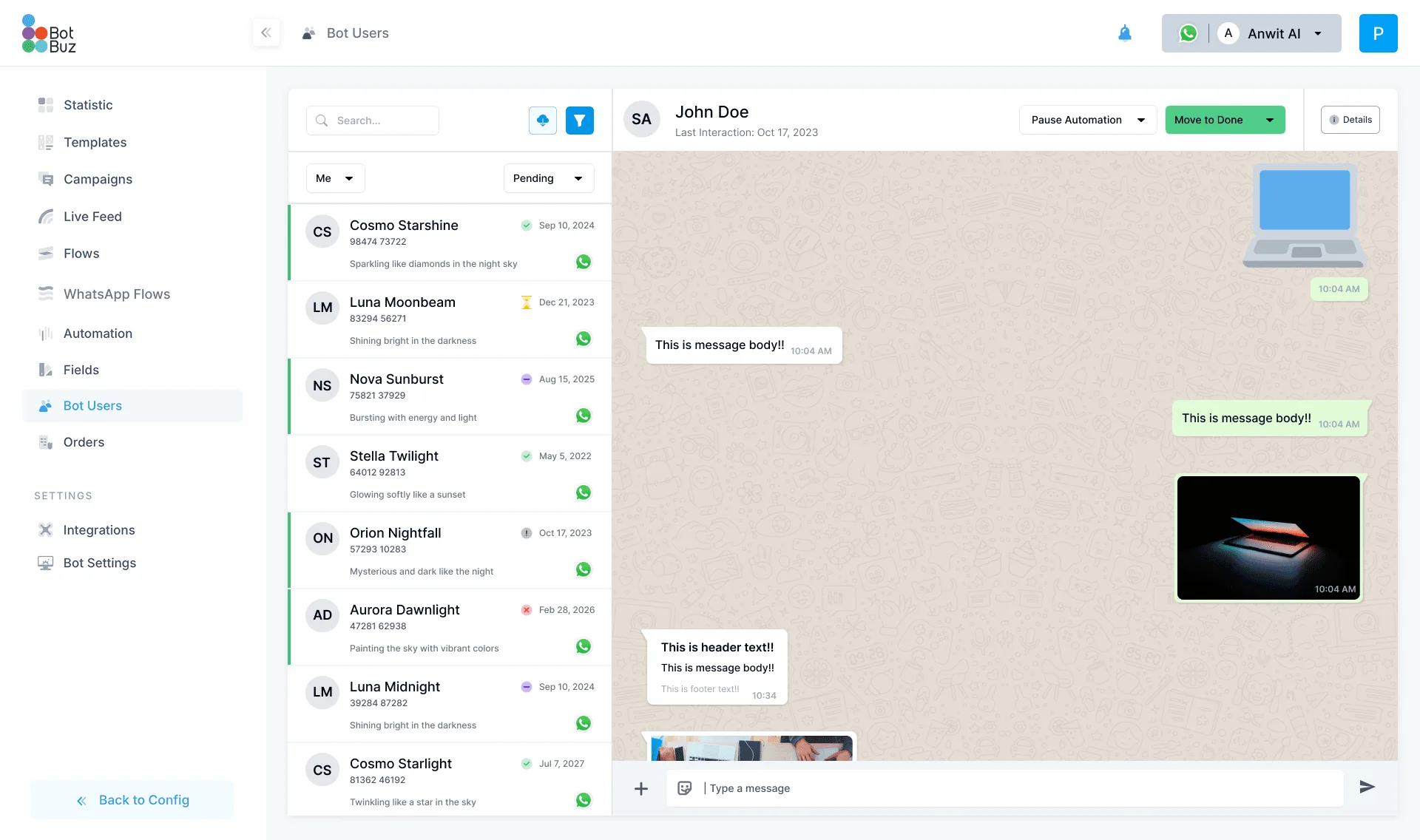Open the filter panel for bot users
Image resolution: width=1420 pixels, height=840 pixels.
coord(580,120)
